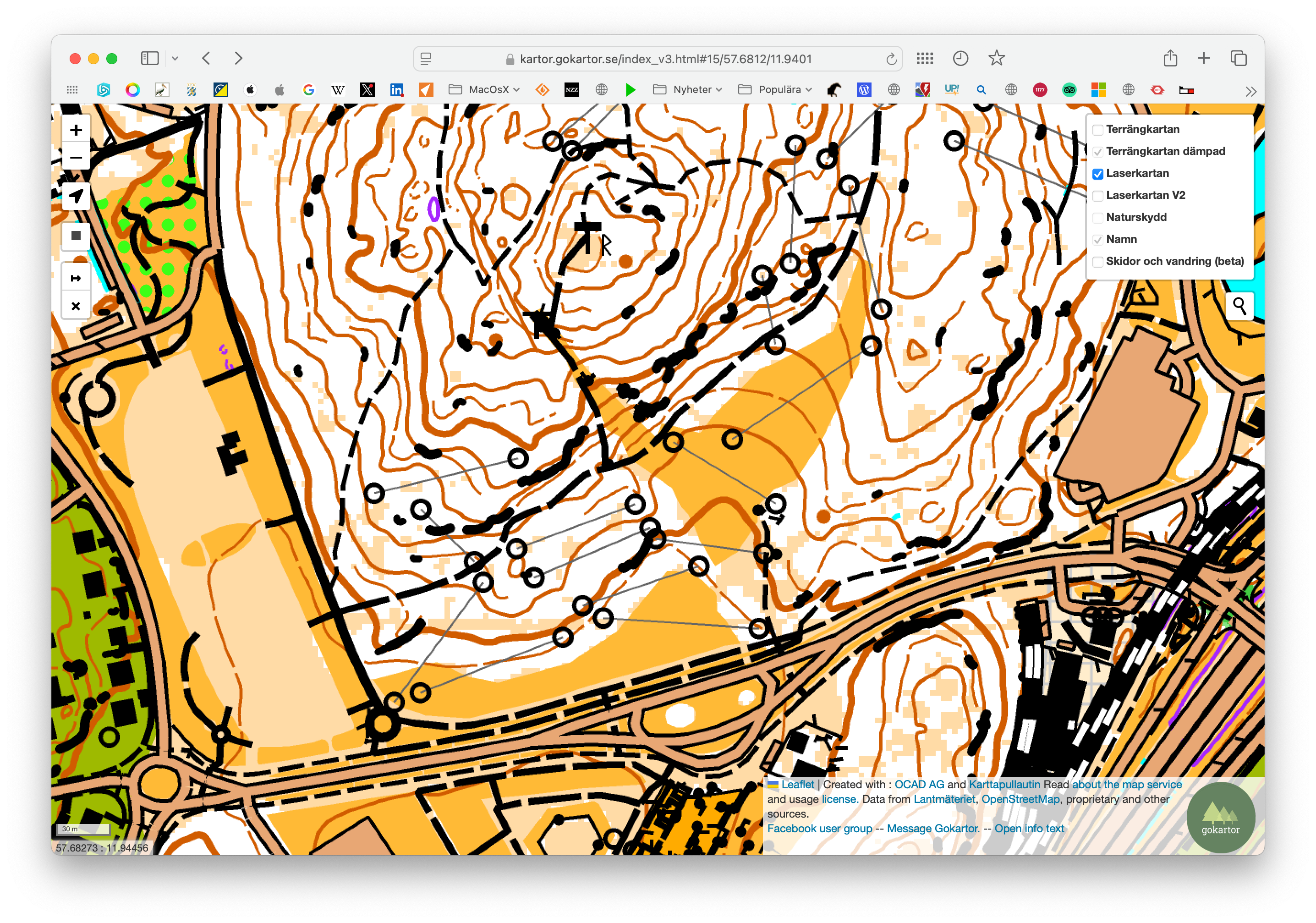This screenshot has width=1316, height=923.
Task: Show the hidden bookmarks overflow chevron
Action: point(1250,91)
